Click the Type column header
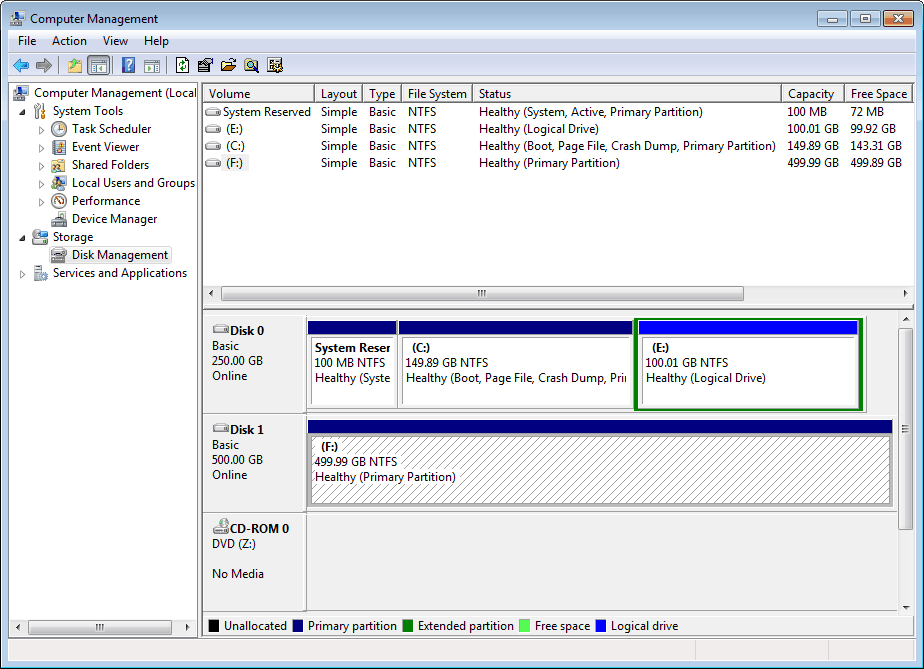924x669 pixels. pos(382,94)
